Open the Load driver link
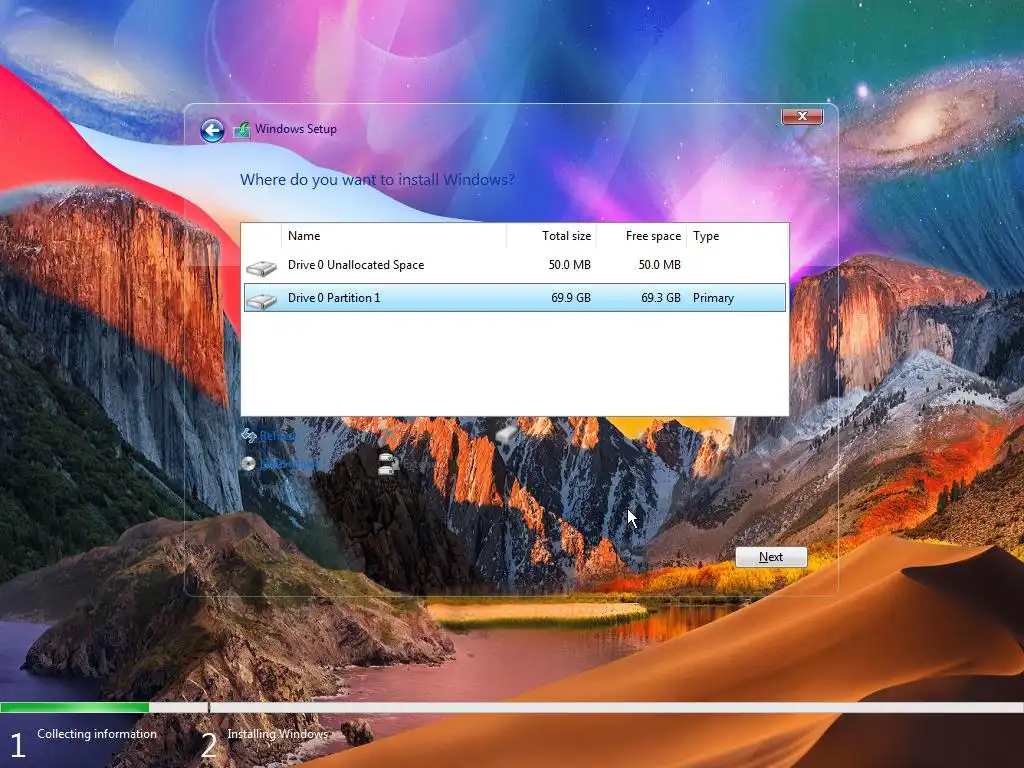Screen dimensions: 1024x768 click(x=288, y=464)
